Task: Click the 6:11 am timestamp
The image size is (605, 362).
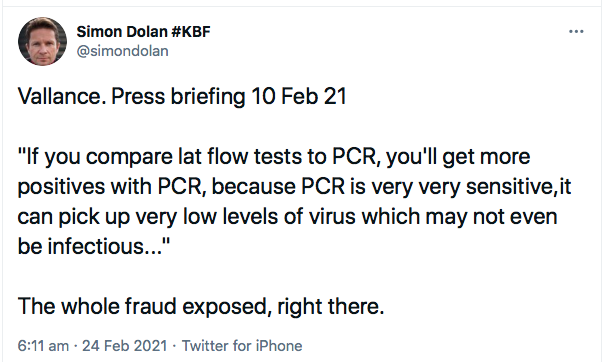Action: 43,346
